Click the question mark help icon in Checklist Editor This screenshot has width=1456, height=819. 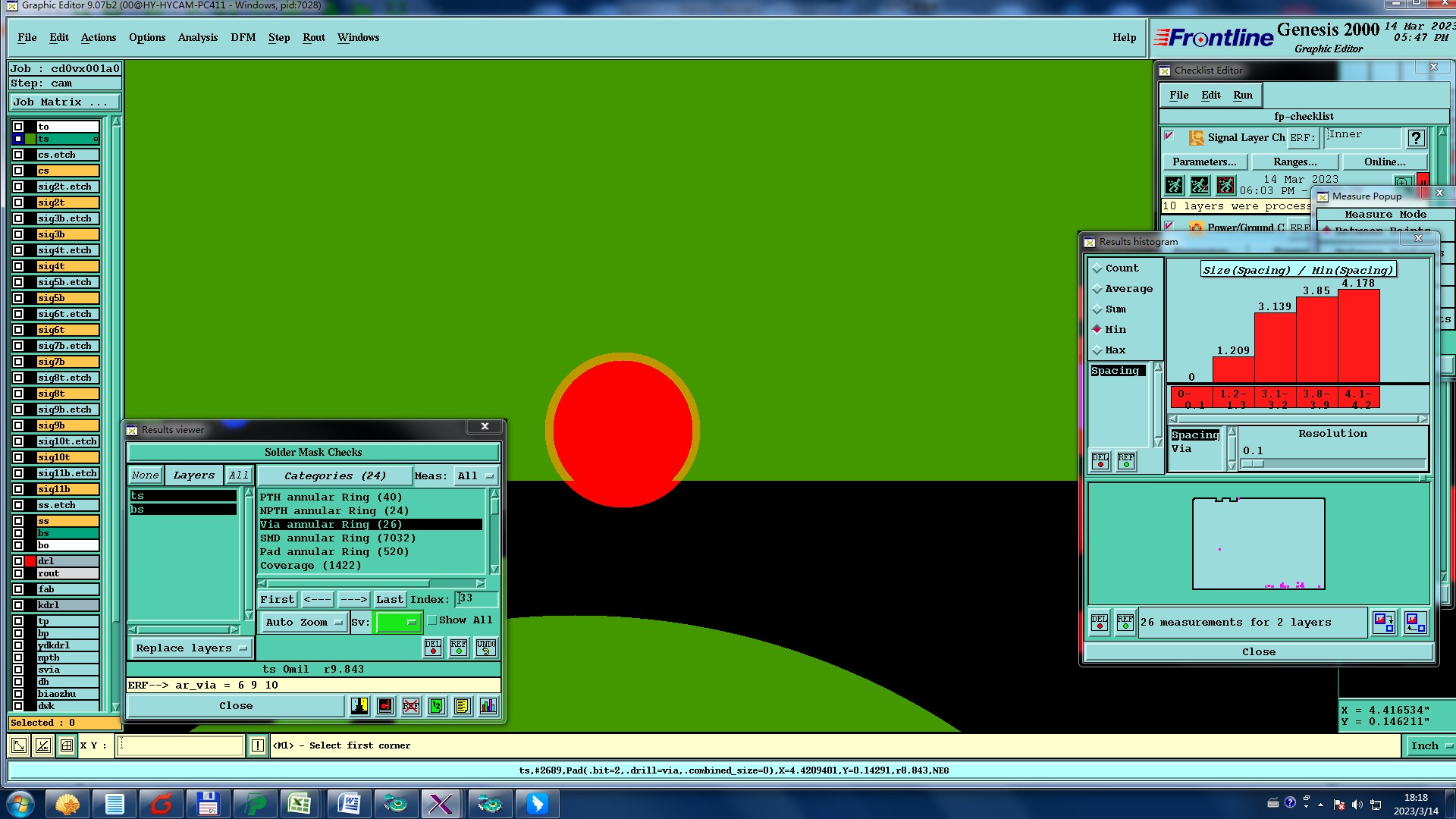click(1416, 137)
